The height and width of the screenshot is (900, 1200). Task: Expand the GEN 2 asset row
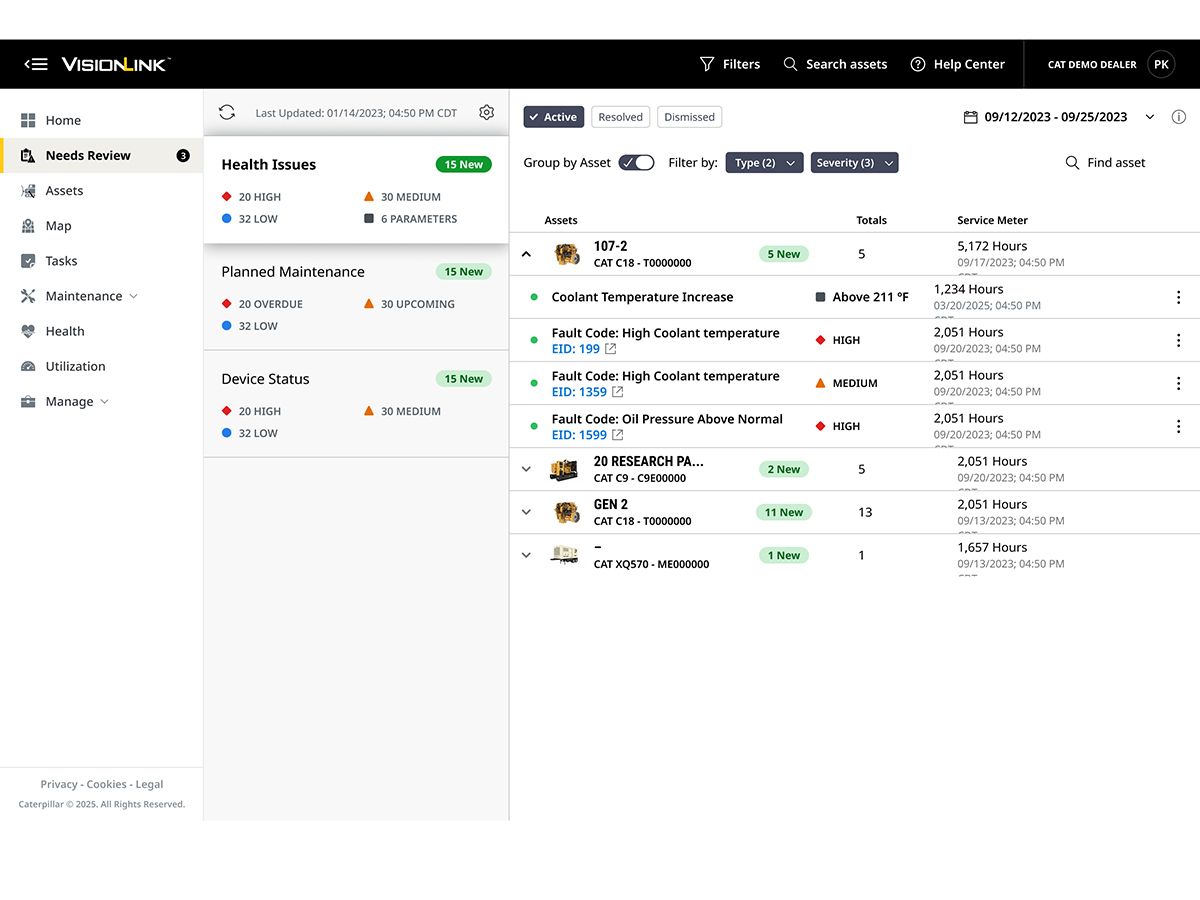click(x=526, y=512)
